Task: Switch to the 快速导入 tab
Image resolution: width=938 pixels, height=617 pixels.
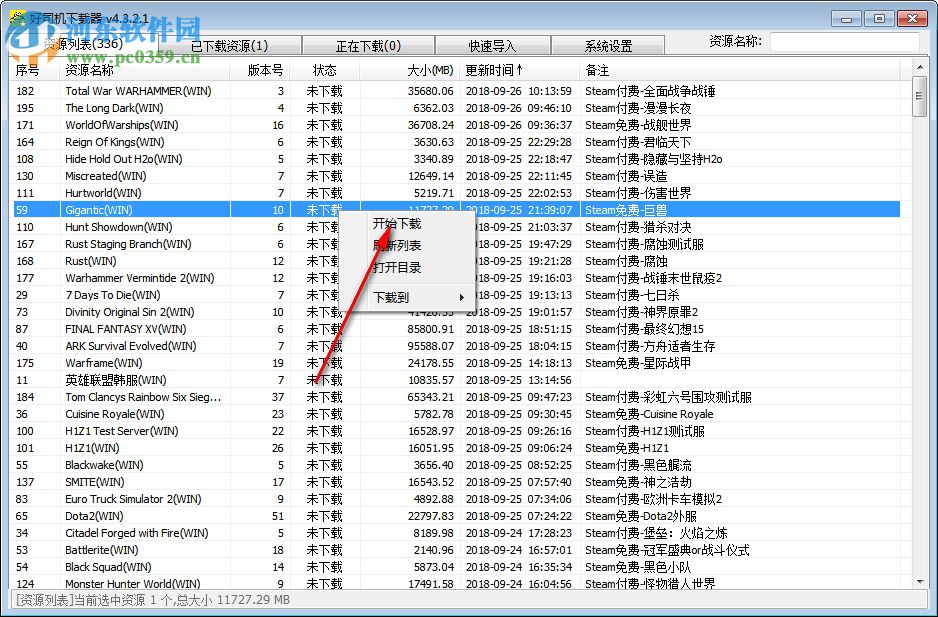Action: [492, 46]
